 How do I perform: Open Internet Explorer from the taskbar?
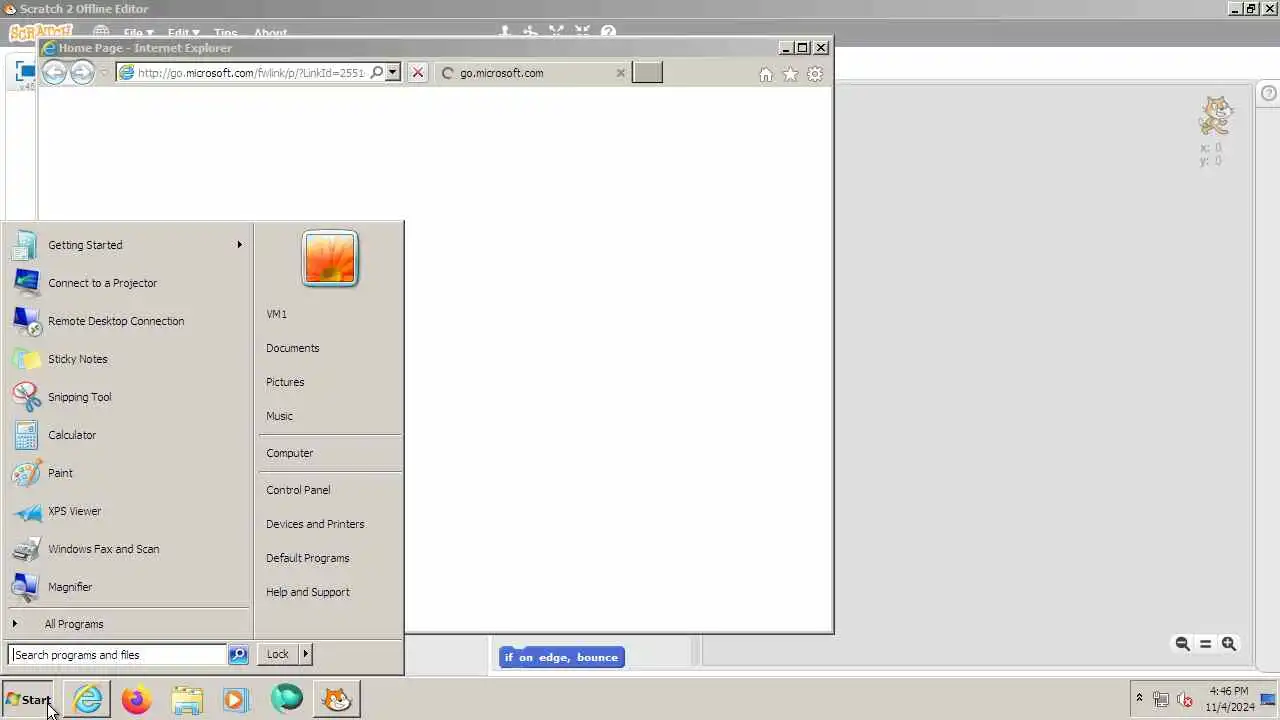(88, 699)
